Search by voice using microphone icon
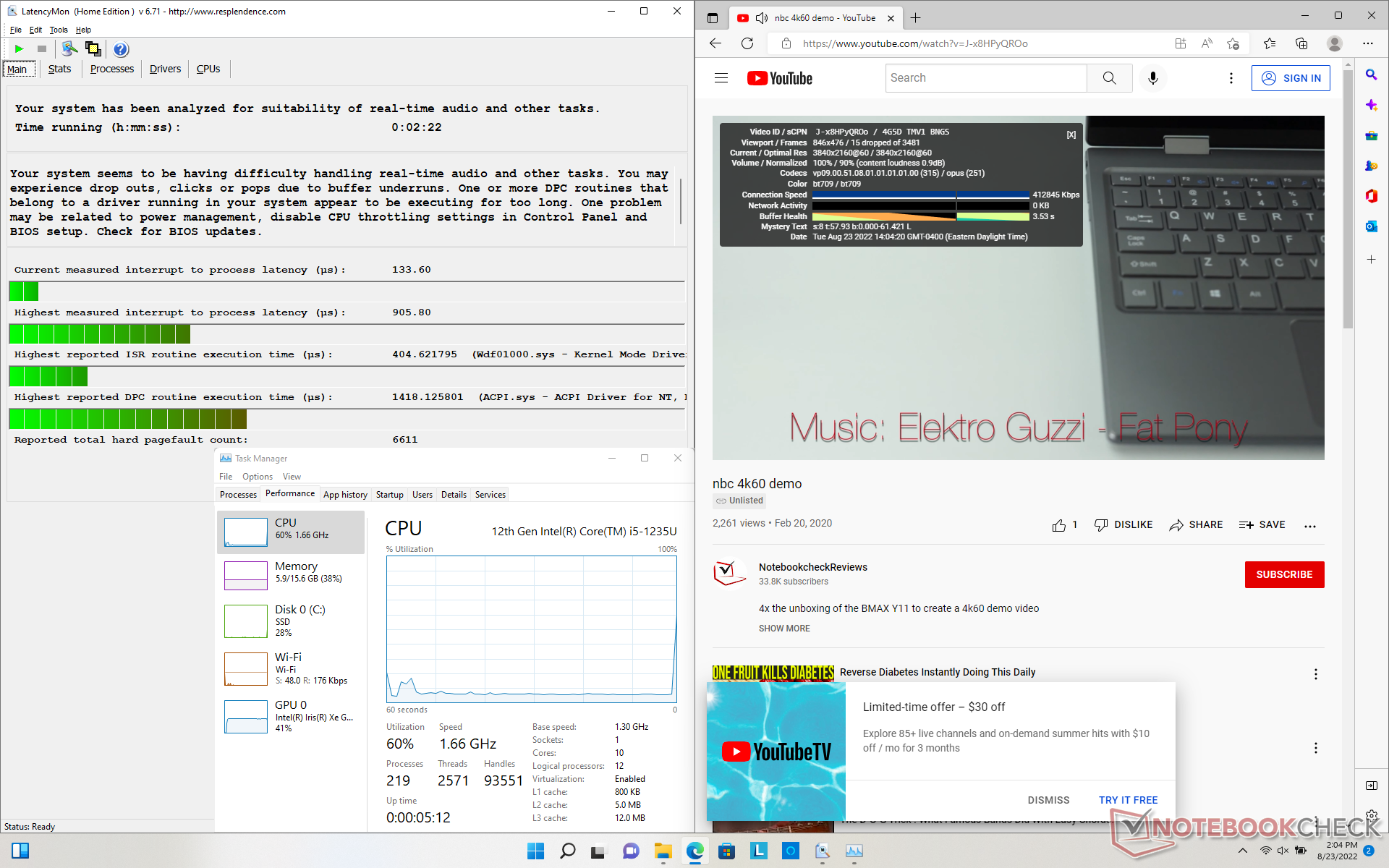The width and height of the screenshot is (1389, 868). pyautogui.click(x=1152, y=78)
